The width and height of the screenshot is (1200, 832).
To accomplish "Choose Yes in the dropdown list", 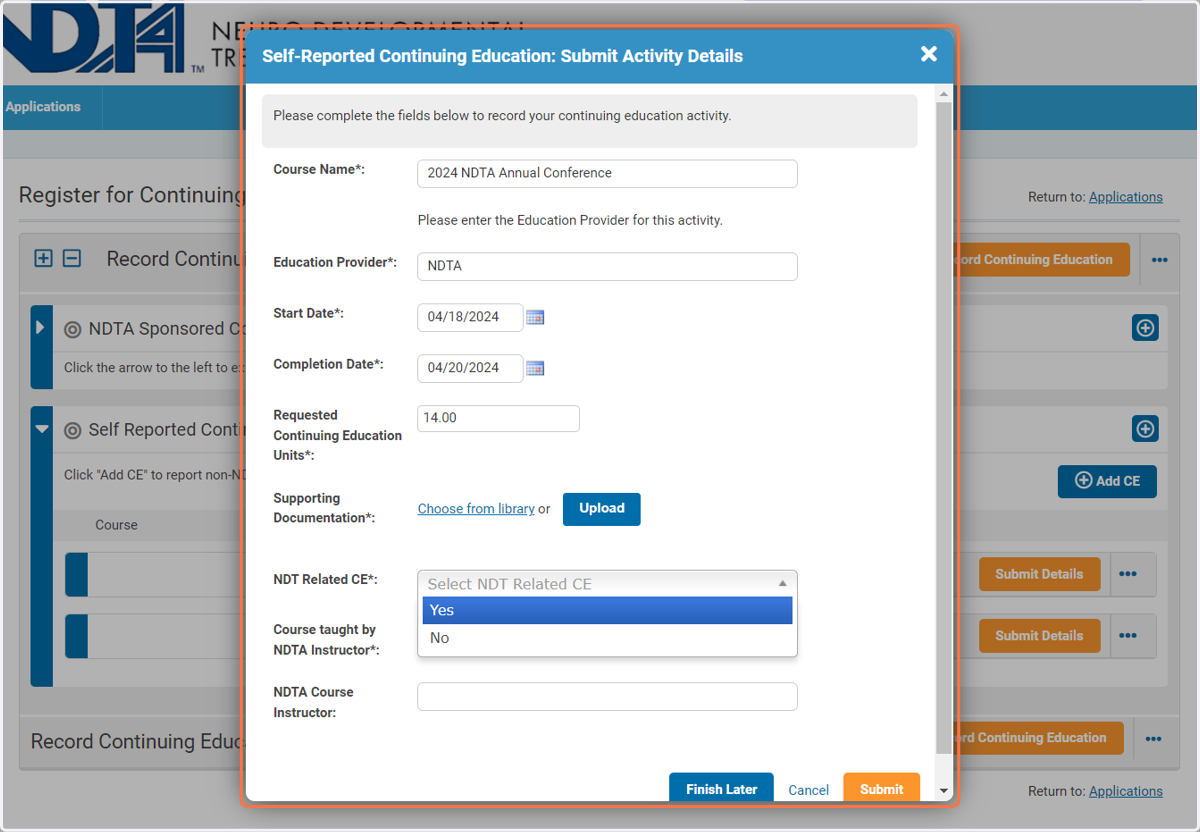I will pyautogui.click(x=607, y=610).
